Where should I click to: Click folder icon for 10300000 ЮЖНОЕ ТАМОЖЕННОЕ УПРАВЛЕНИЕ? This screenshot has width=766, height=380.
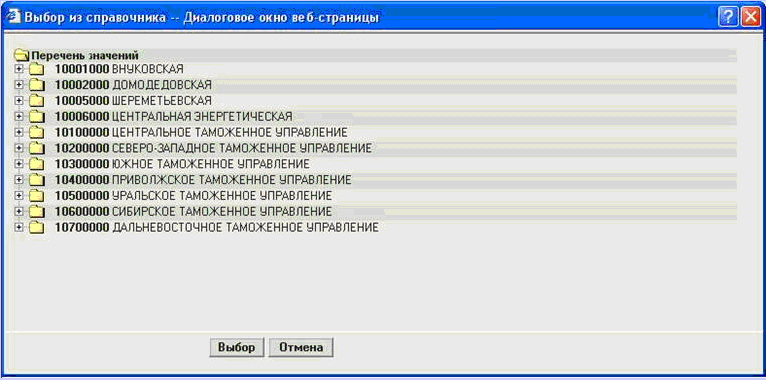point(37,164)
